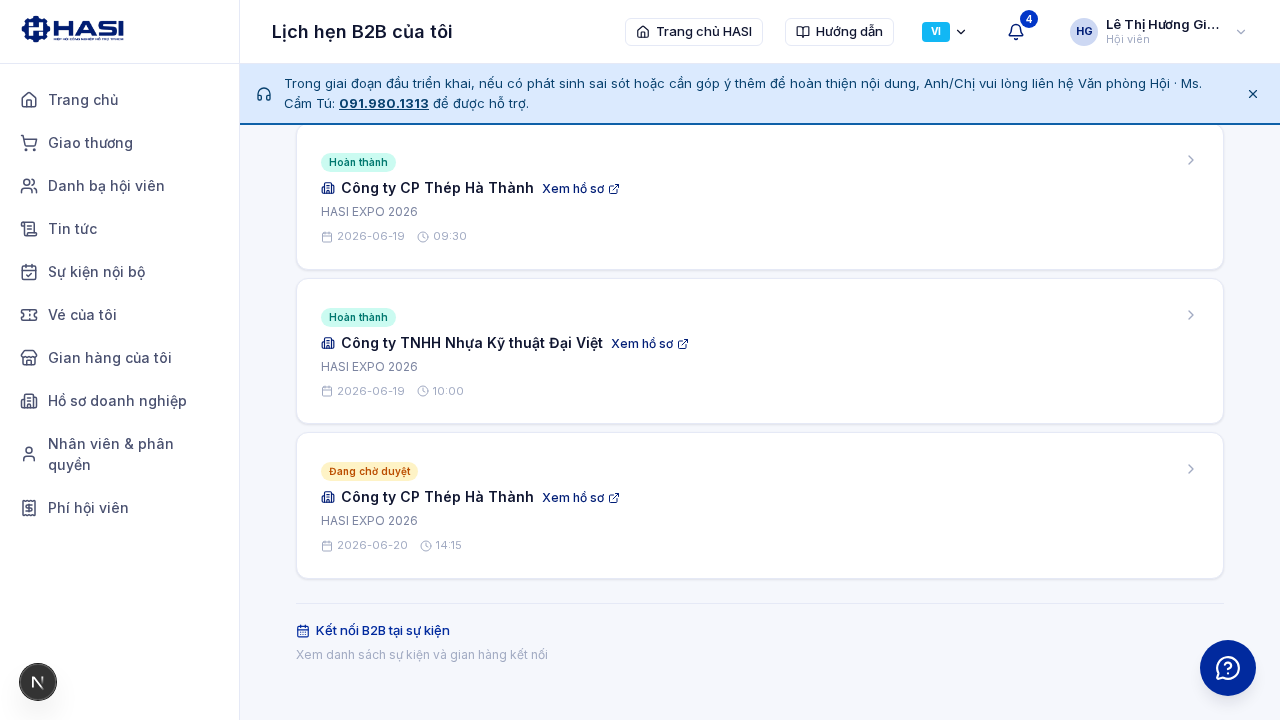Click Lịch hẹn B2B của tôi title
Screen dimensions: 1280x720
[x=362, y=32]
